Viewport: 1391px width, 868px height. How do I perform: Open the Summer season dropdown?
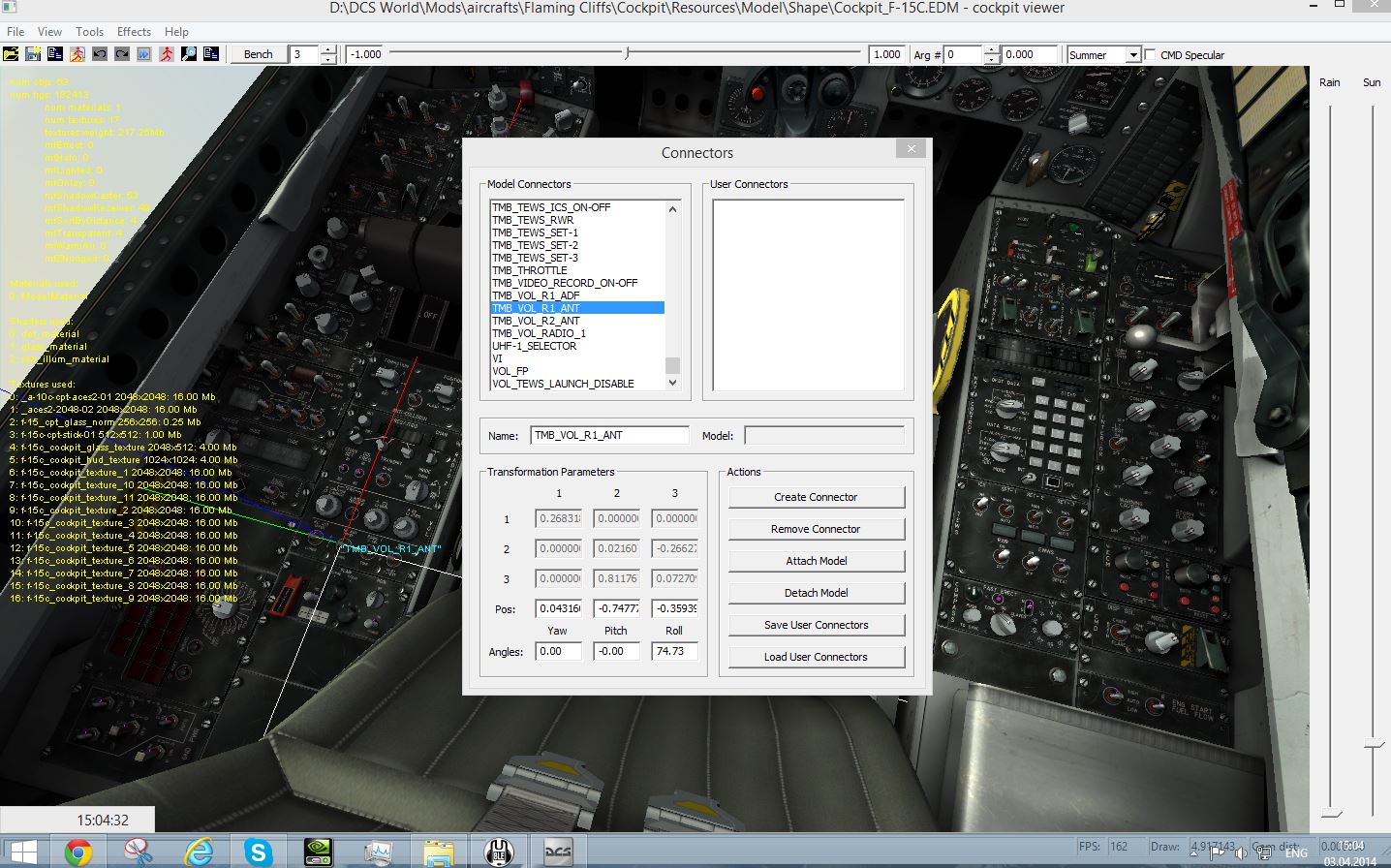pyautogui.click(x=1133, y=55)
